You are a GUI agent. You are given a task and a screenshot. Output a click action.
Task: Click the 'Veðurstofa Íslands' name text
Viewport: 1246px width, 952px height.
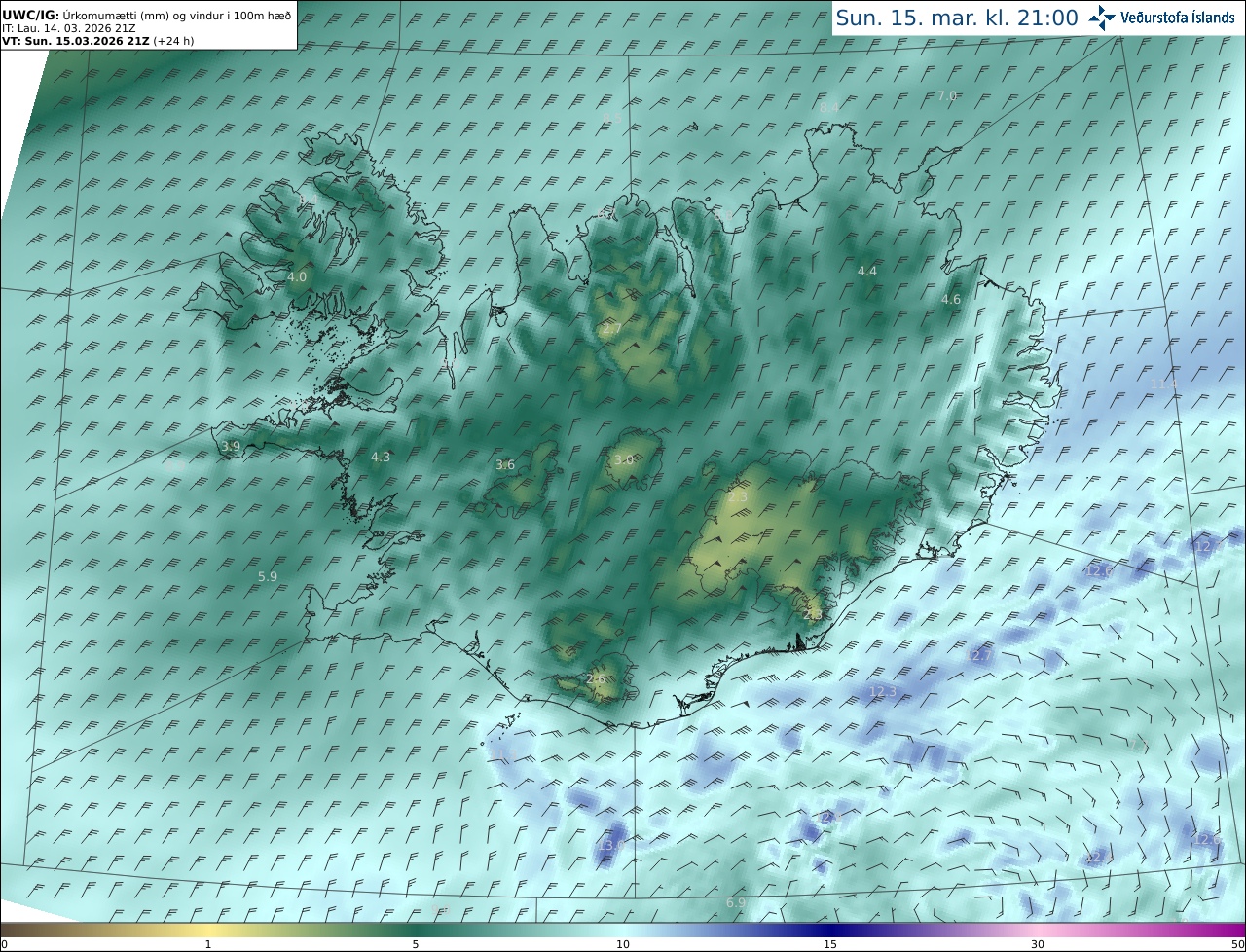point(1178,18)
